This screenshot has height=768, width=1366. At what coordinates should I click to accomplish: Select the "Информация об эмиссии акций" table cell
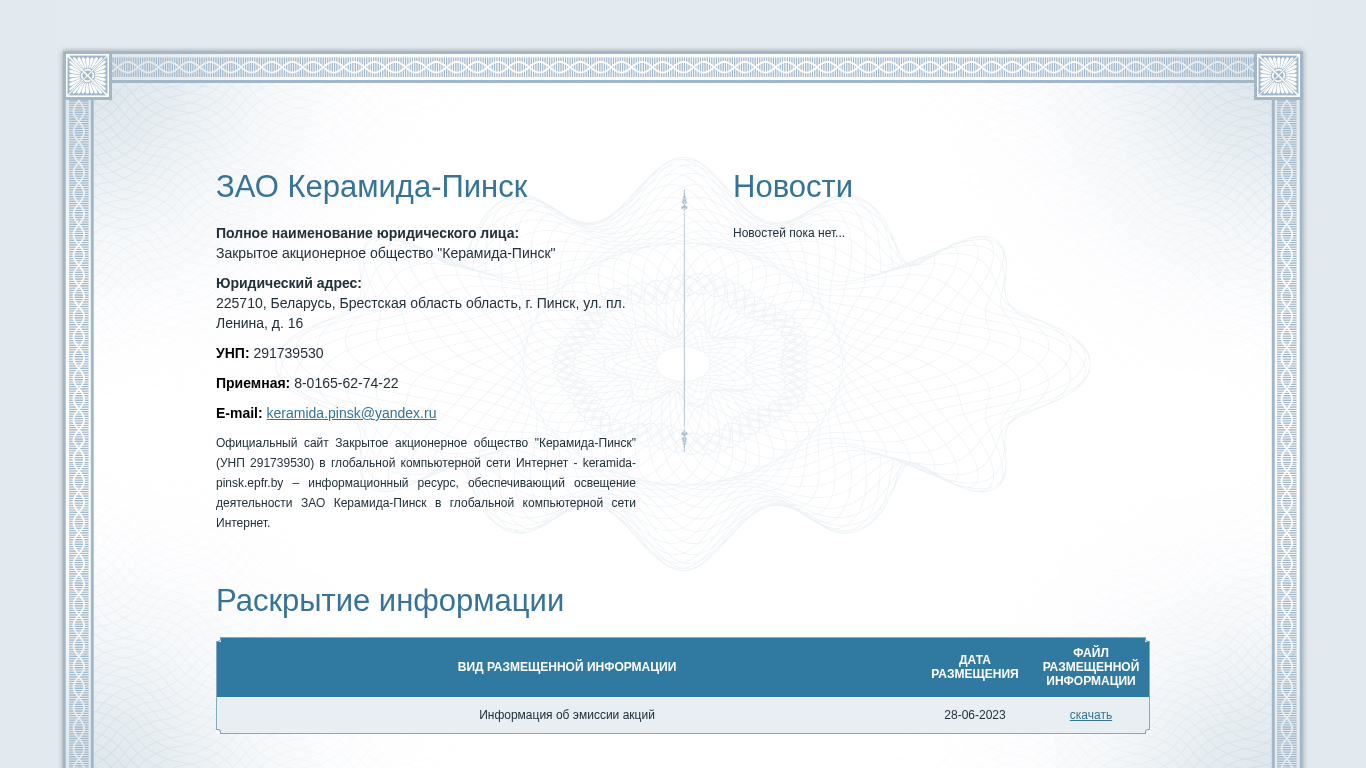[x=567, y=715]
